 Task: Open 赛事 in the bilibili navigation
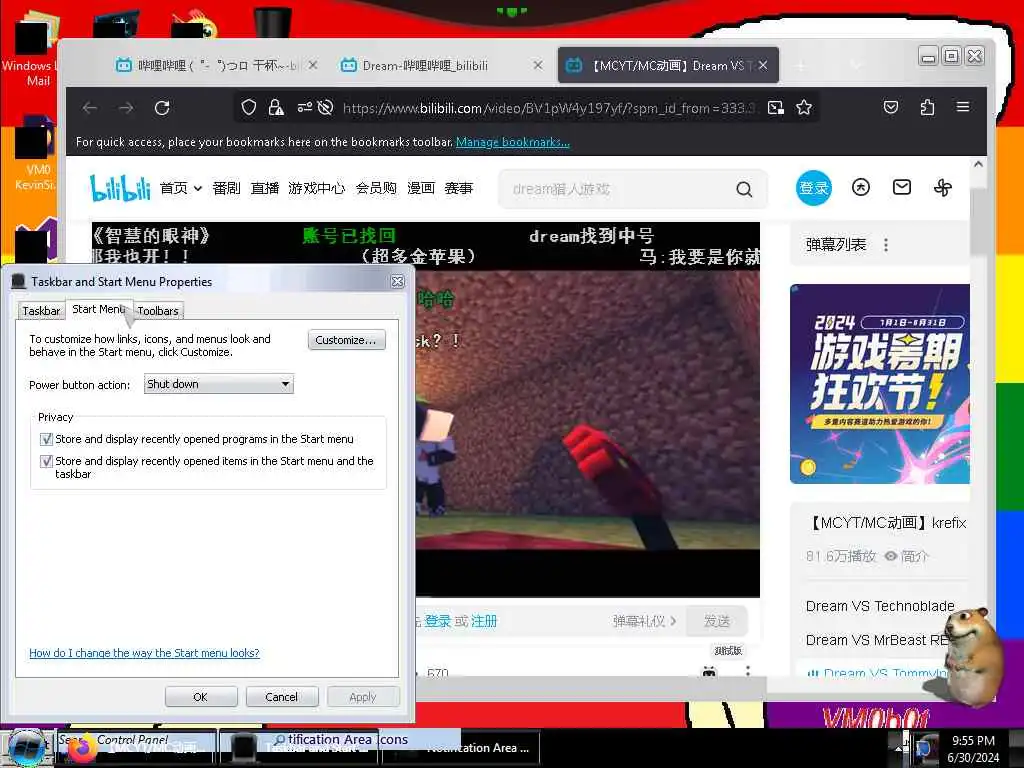[x=458, y=189]
